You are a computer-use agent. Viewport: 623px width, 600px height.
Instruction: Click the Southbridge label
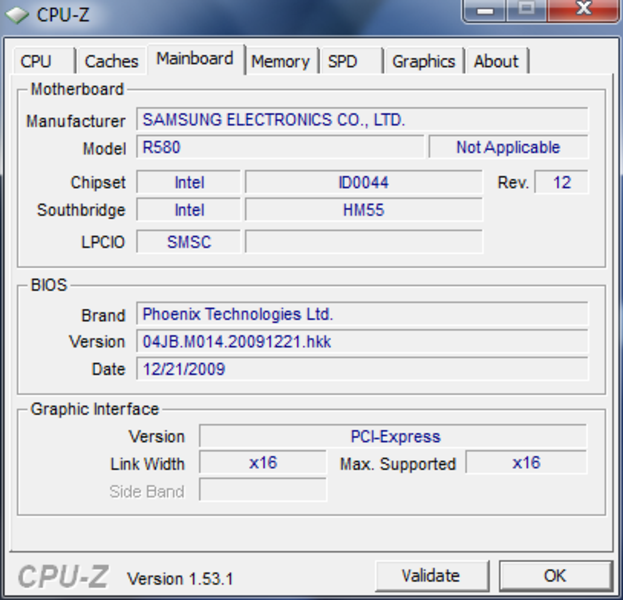click(x=81, y=210)
